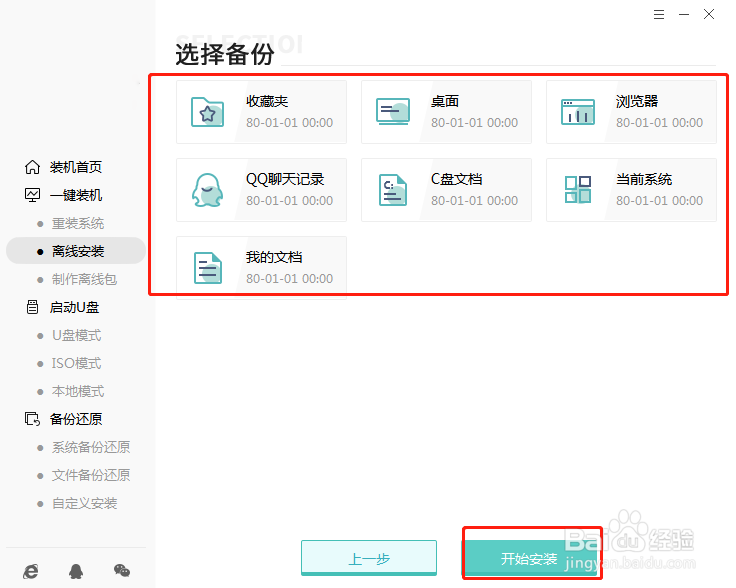The image size is (736, 588).
Task: Select the Desktop backup monitor icon
Action: [x=393, y=111]
